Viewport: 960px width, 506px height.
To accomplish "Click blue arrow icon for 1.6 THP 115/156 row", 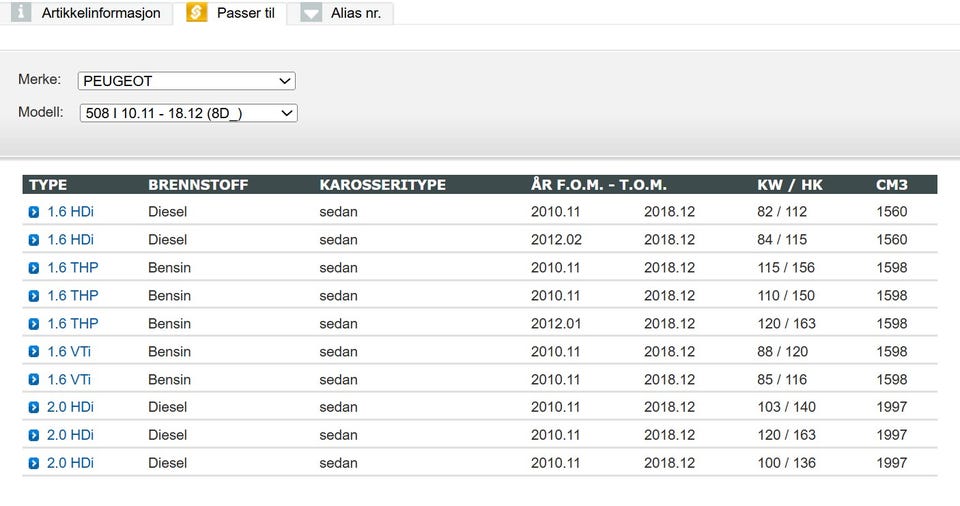I will [x=34, y=268].
